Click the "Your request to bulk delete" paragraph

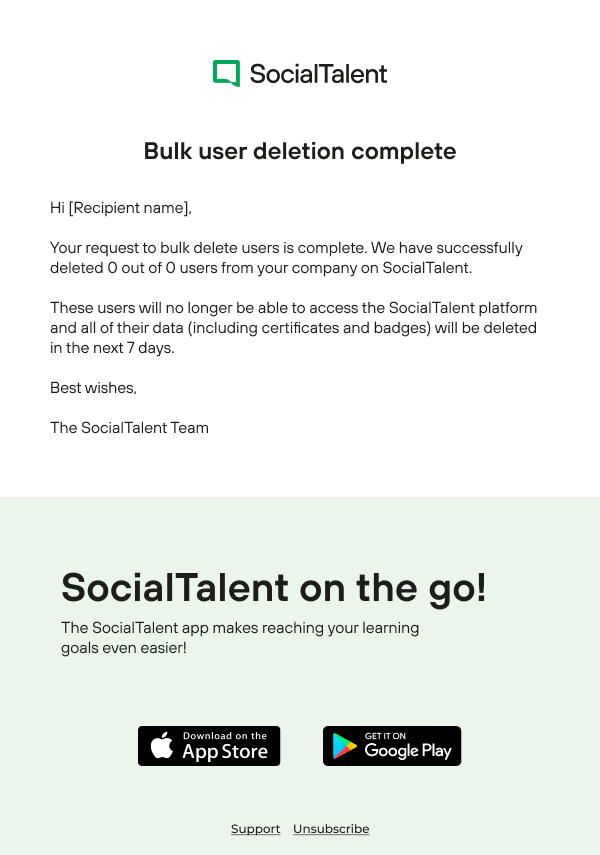286,248
